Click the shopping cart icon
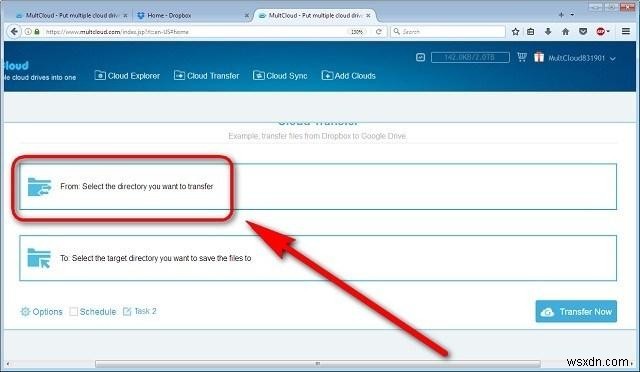This screenshot has width=640, height=372. pos(522,57)
